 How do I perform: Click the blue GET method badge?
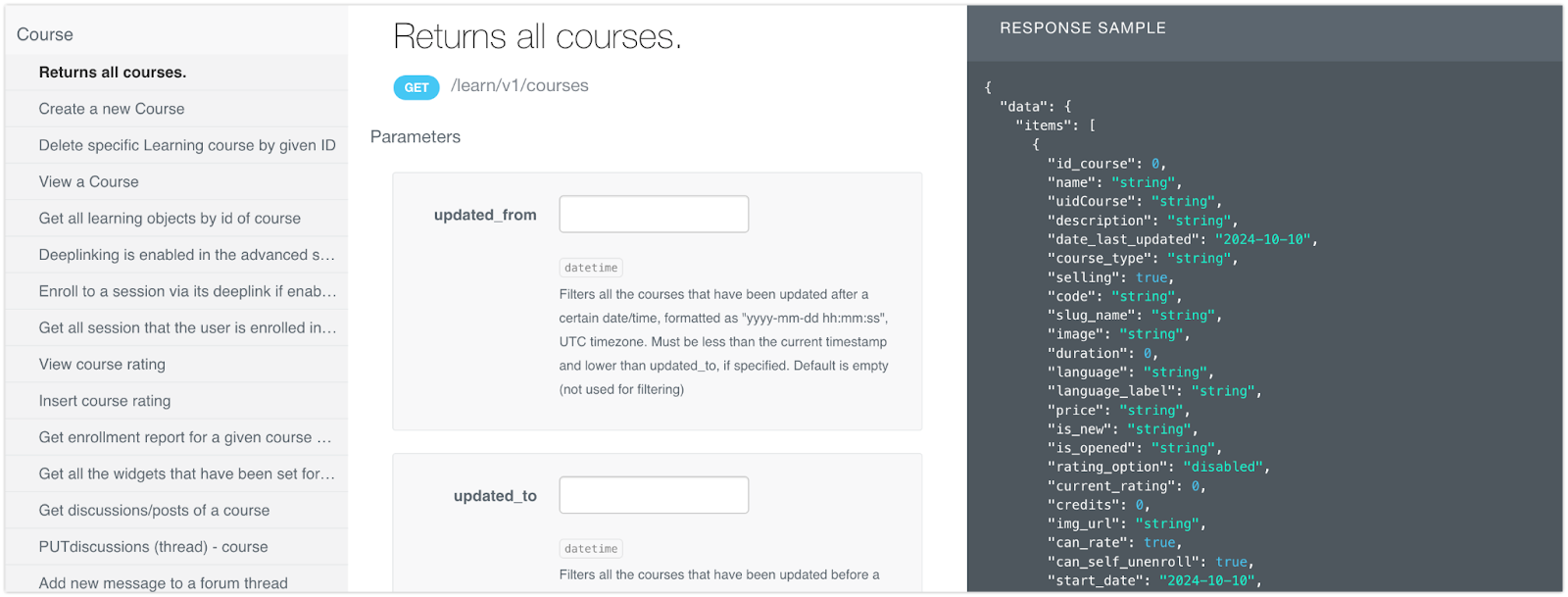416,87
